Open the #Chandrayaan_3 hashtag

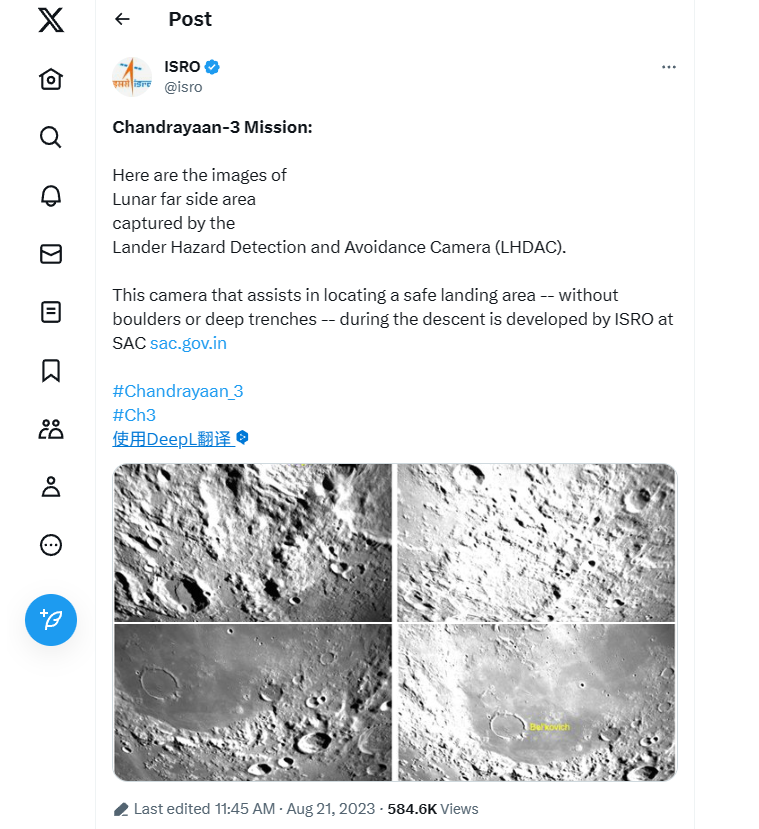tap(178, 391)
